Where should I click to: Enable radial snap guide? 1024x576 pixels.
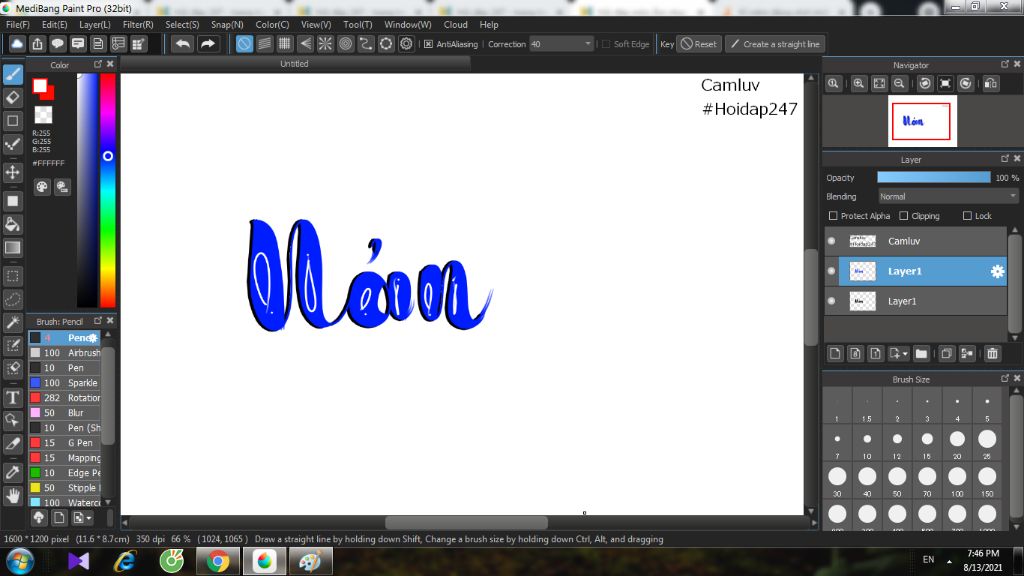325,44
